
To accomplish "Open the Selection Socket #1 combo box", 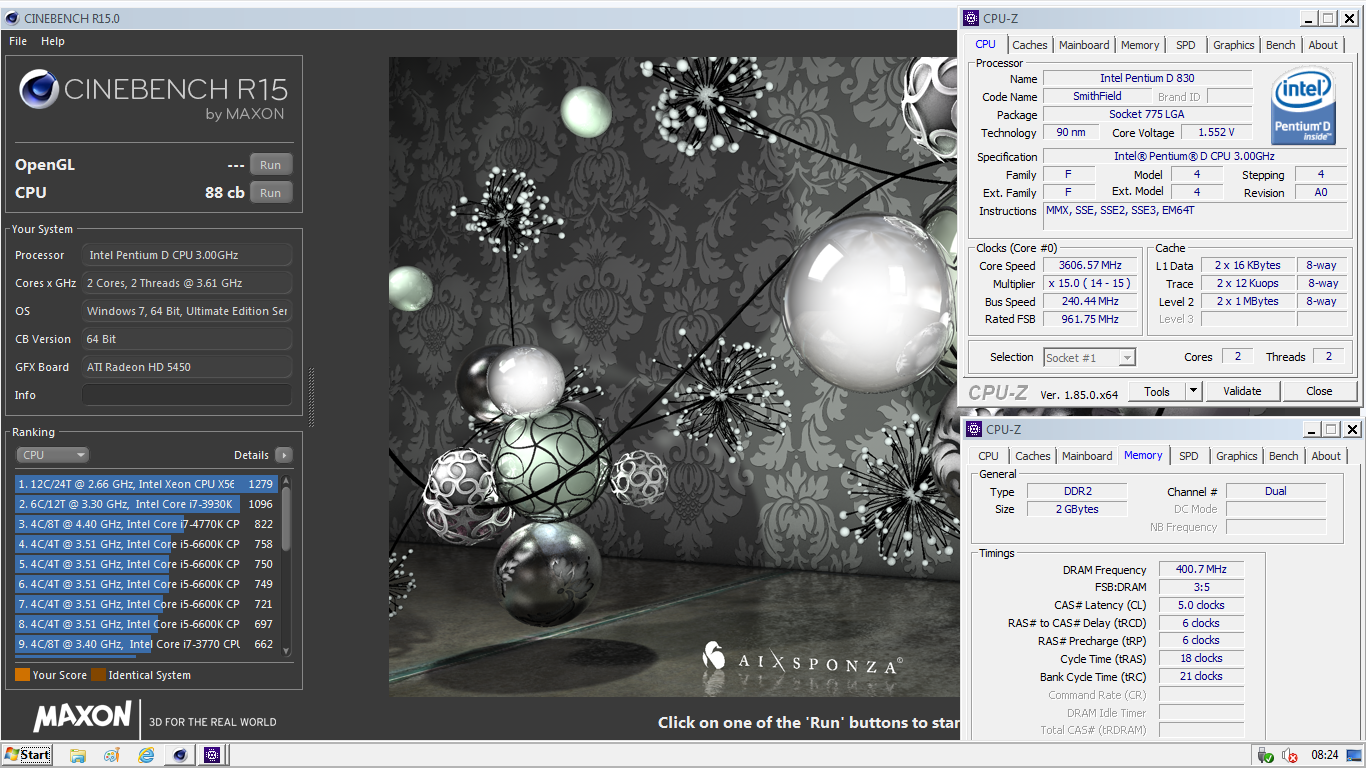I will 1089,357.
